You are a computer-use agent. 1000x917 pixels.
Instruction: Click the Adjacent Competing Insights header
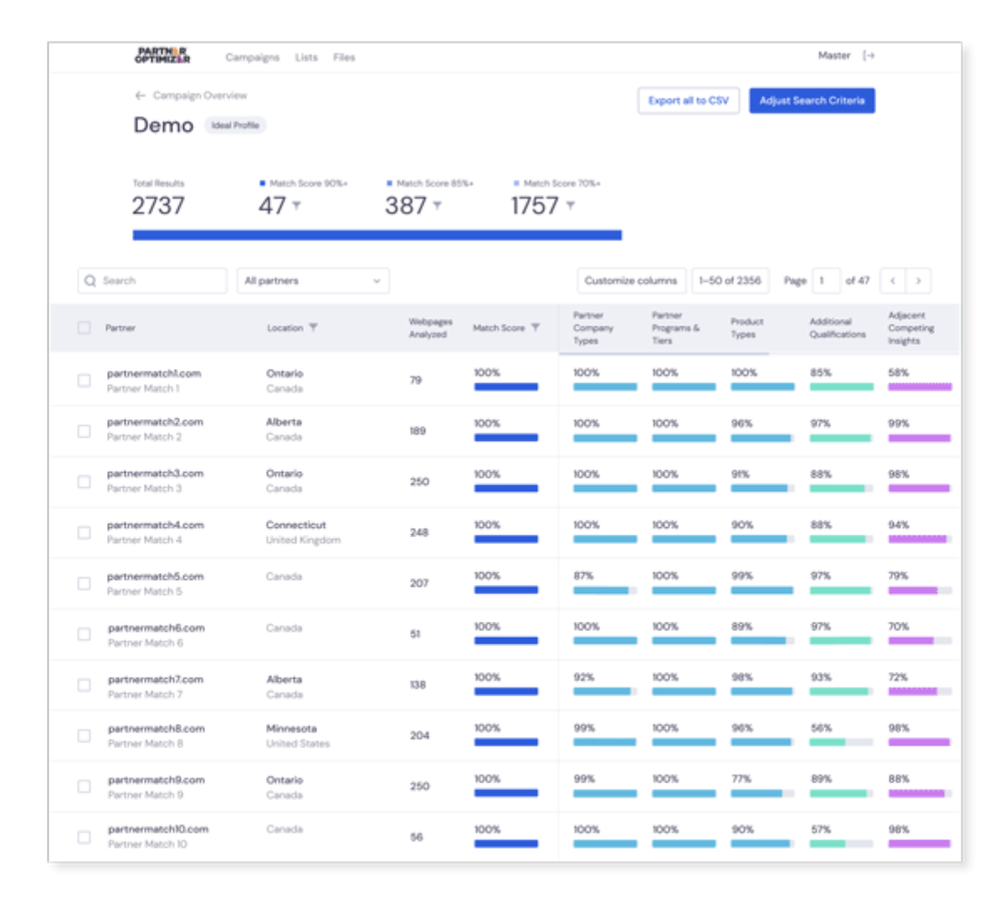click(x=911, y=328)
